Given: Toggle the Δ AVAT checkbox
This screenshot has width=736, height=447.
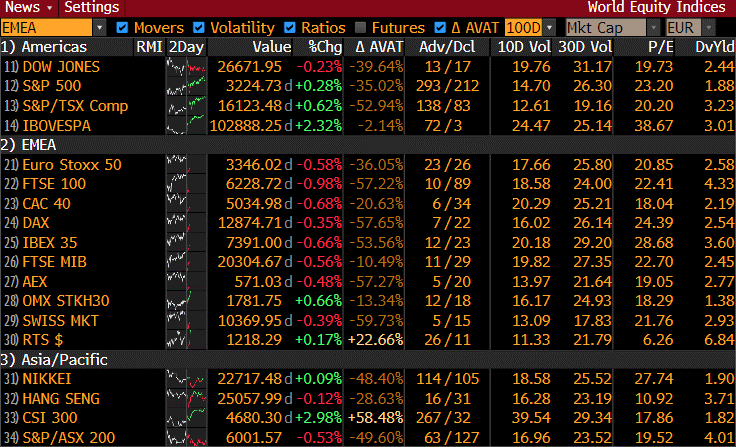Looking at the screenshot, I should [440, 28].
